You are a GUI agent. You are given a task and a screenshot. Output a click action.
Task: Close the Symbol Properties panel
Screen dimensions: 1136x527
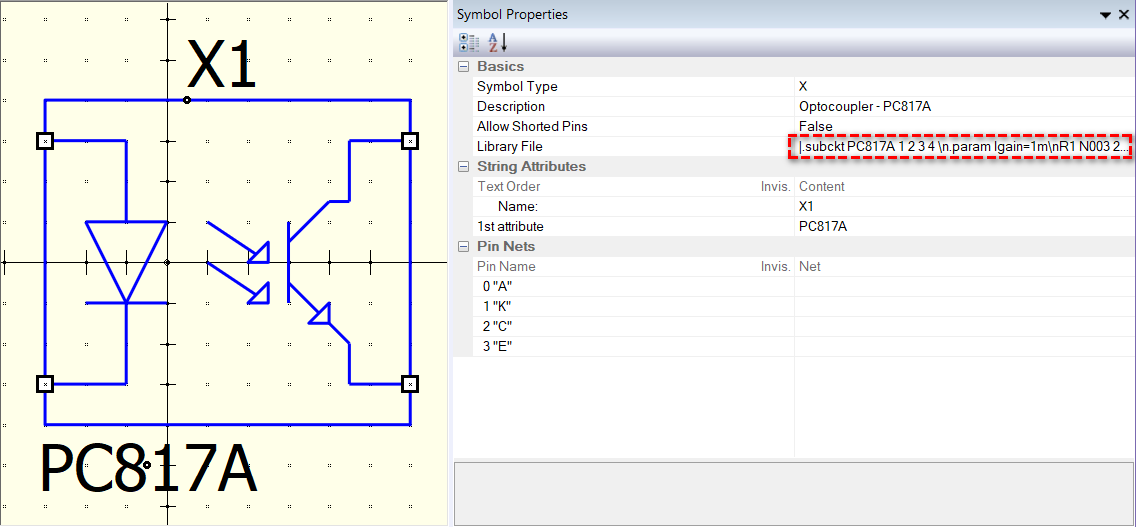[1124, 14]
